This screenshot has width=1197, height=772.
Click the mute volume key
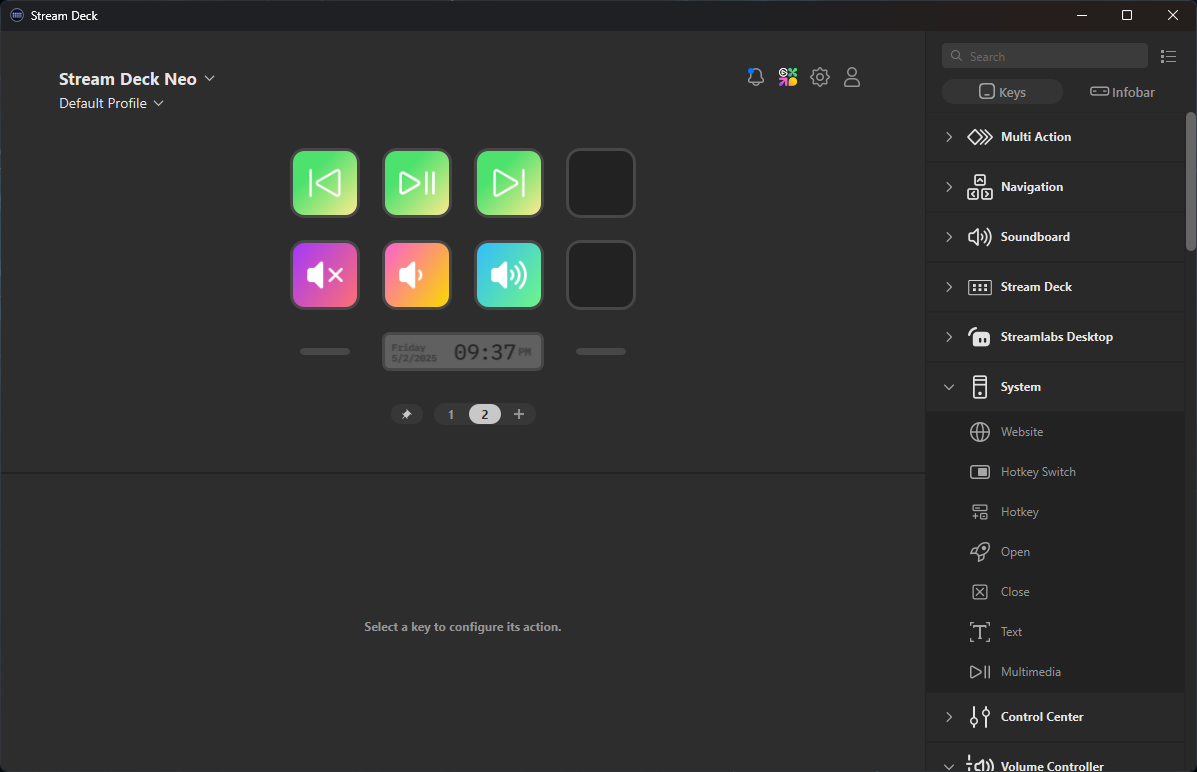(325, 275)
